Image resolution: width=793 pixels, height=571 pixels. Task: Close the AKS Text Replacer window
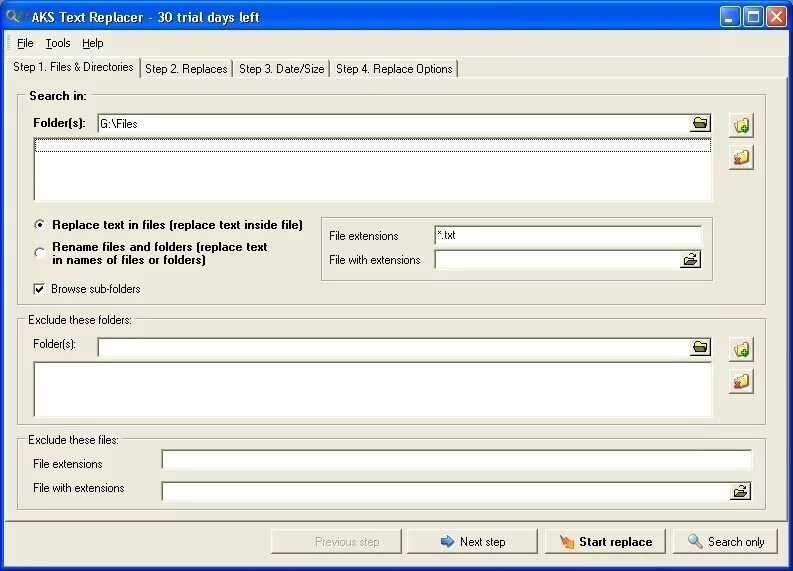[x=776, y=17]
